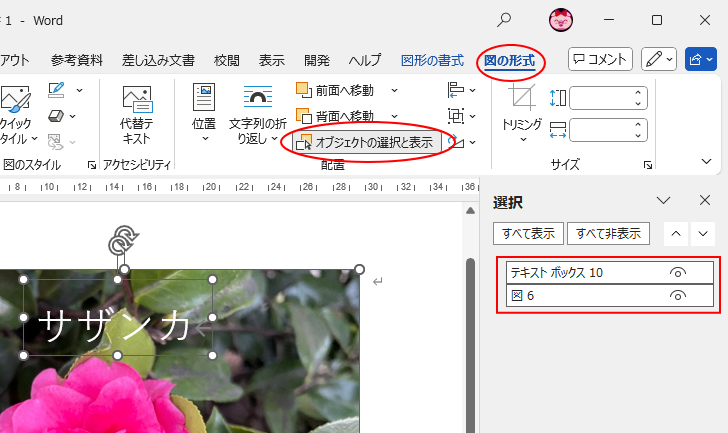
Task: Collapse the ribbon with chevron
Action: point(706,161)
